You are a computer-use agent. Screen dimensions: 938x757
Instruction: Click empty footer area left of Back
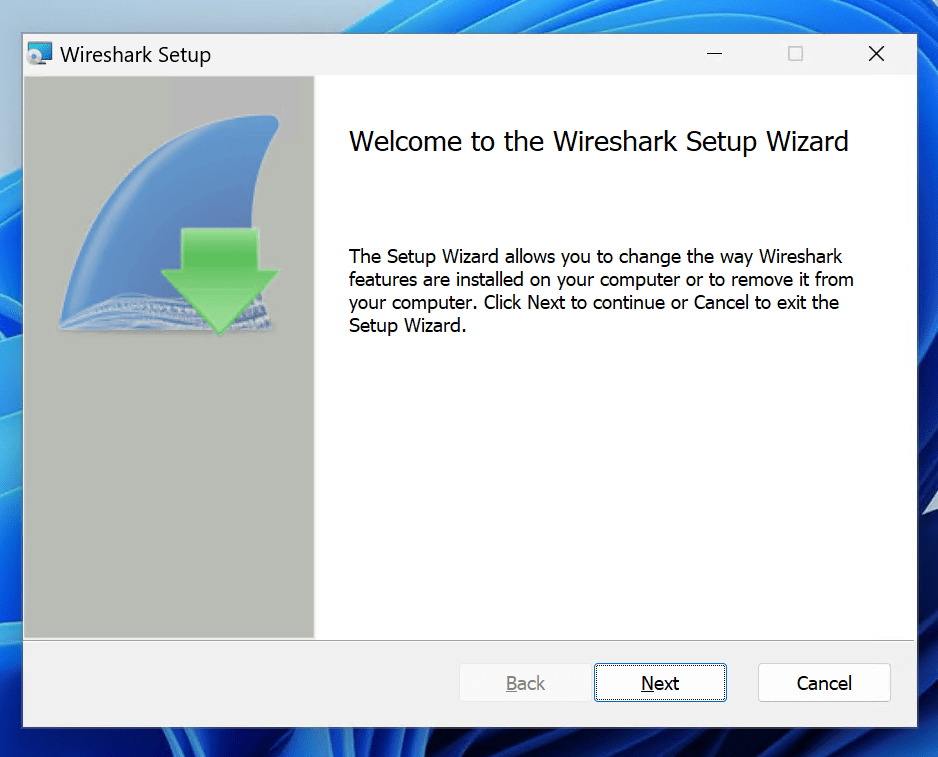240,683
